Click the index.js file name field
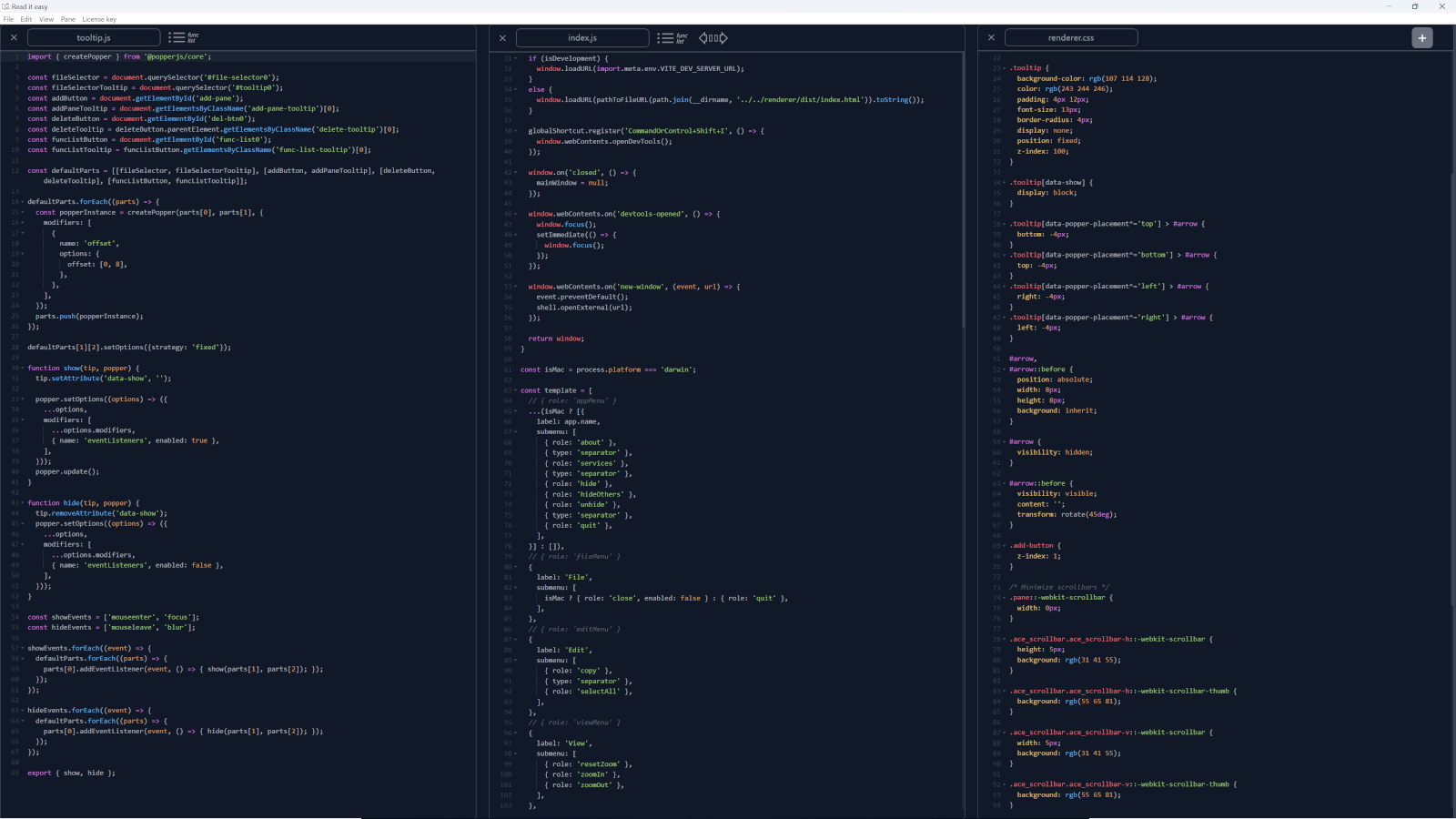The height and width of the screenshot is (819, 1456). (x=582, y=37)
